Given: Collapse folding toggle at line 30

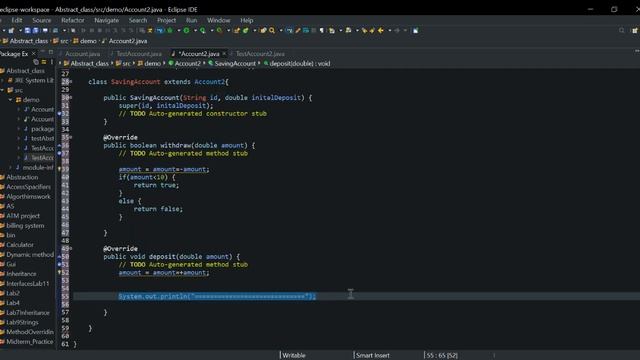Looking at the screenshot, I should click(x=71, y=98).
